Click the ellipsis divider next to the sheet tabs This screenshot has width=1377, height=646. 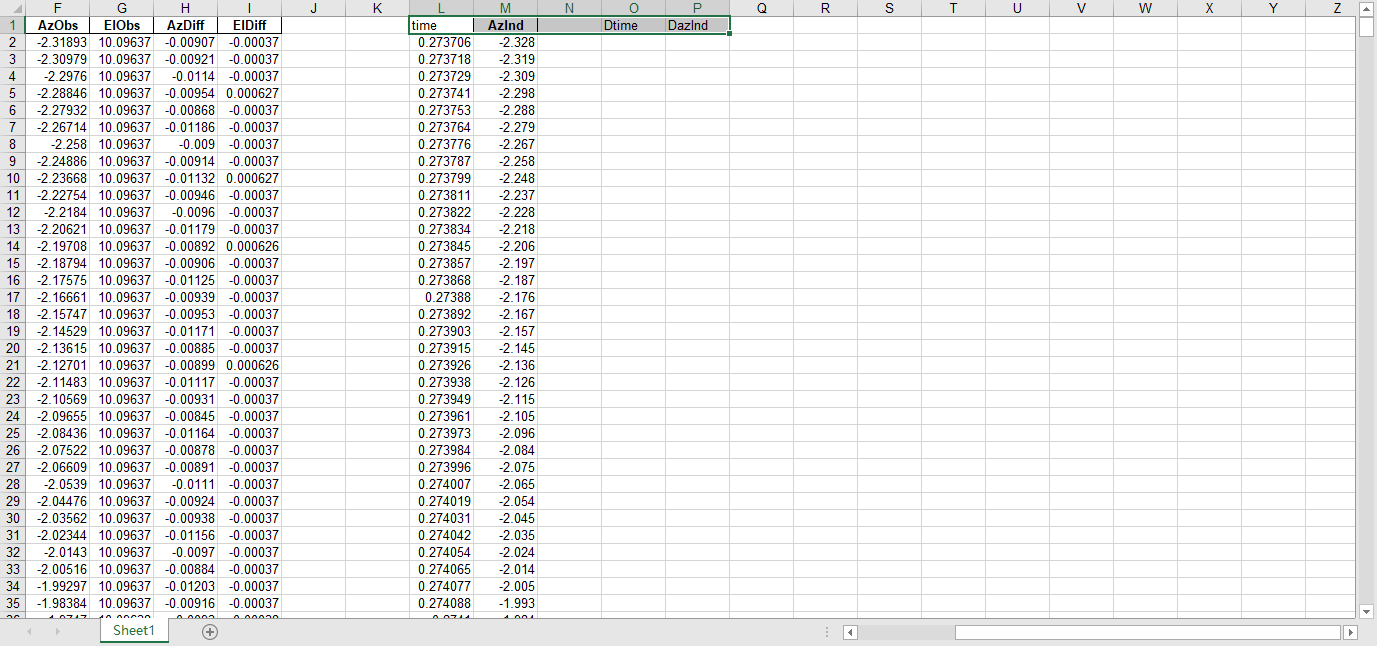point(826,631)
